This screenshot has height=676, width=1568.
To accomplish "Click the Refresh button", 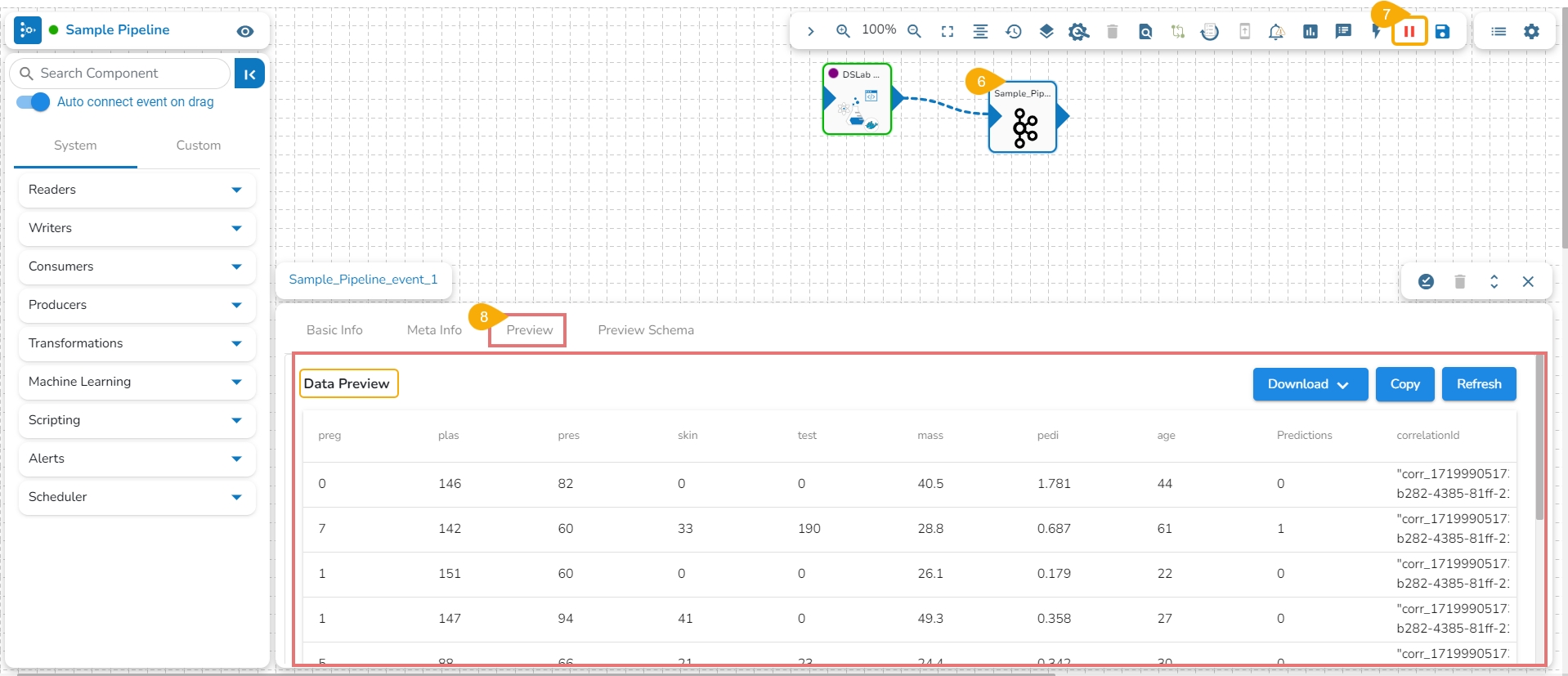I will tap(1478, 384).
